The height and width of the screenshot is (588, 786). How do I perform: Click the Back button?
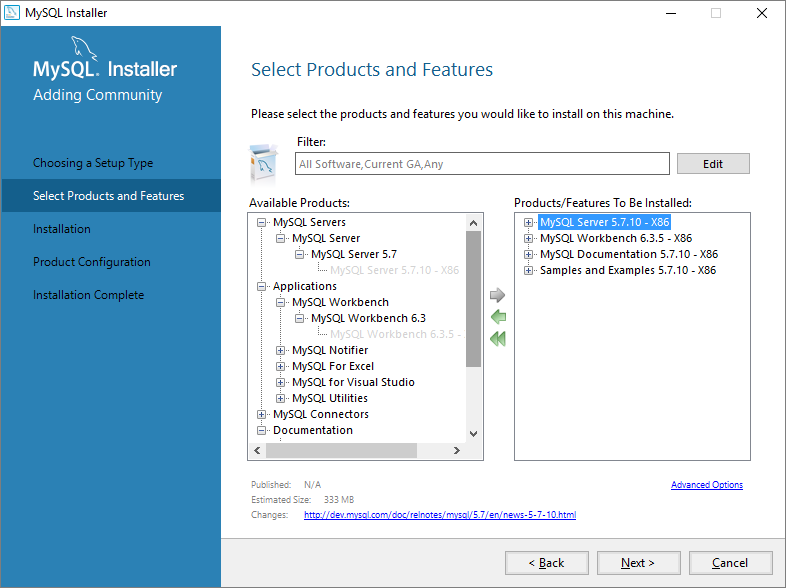pyautogui.click(x=546, y=563)
